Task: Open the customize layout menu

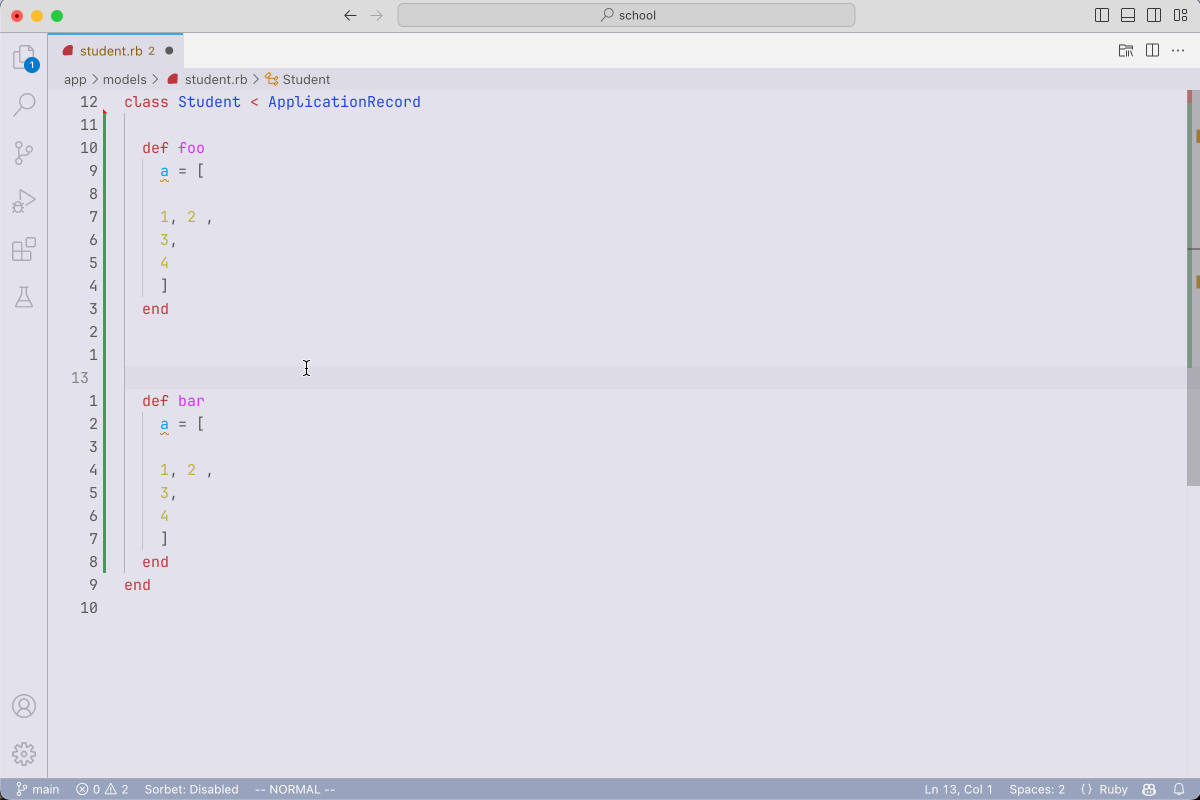Action: (x=1180, y=15)
